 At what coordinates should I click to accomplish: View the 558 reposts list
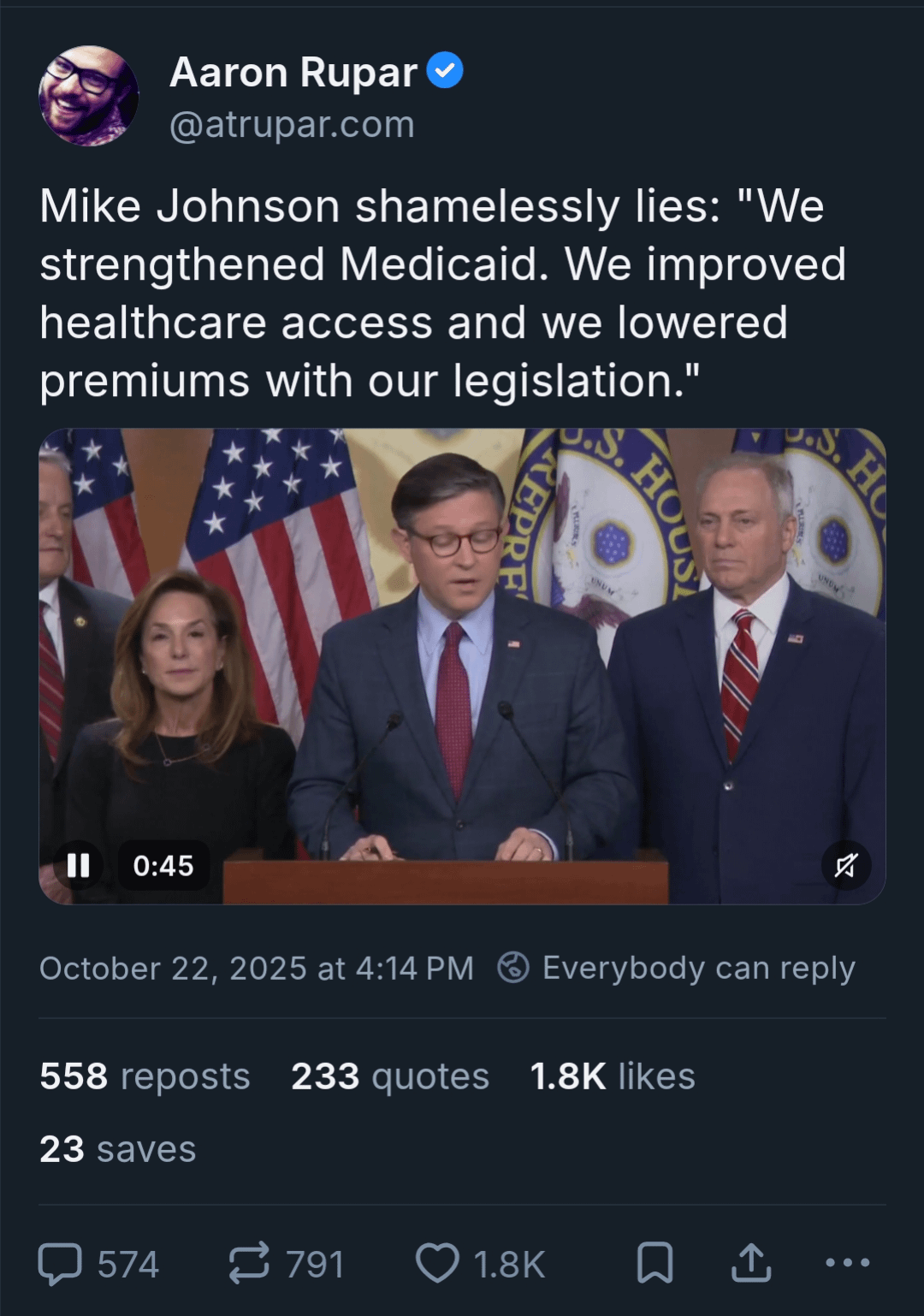point(145,1076)
